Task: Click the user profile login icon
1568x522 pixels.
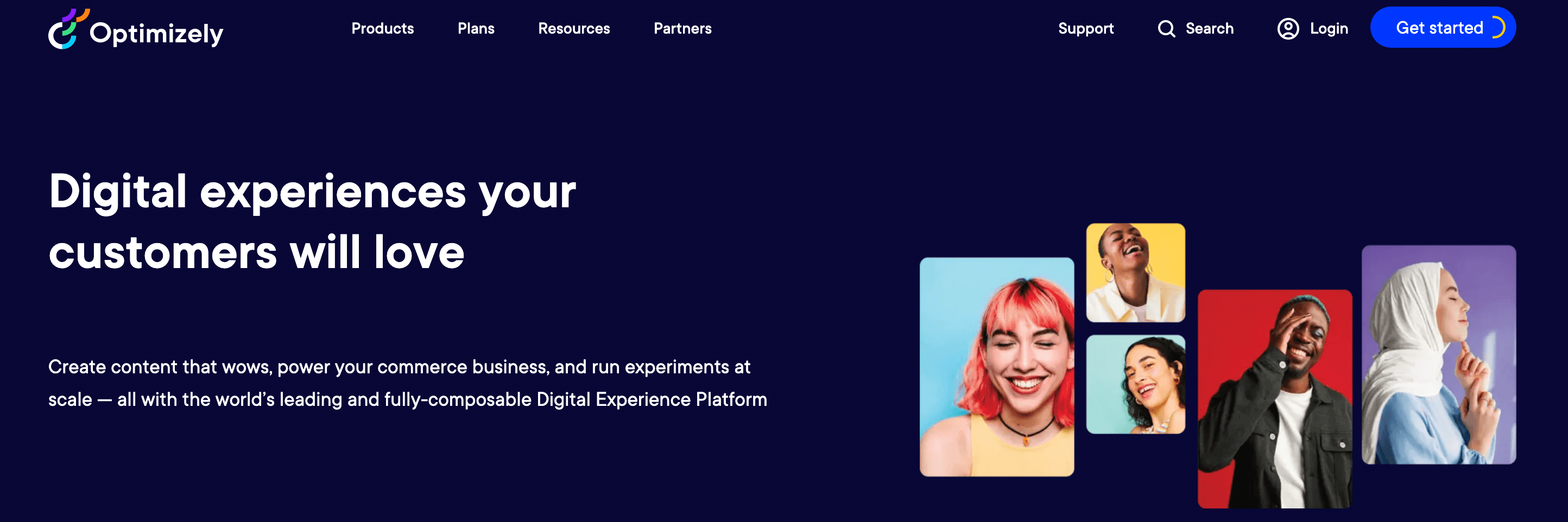Action: point(1288,29)
